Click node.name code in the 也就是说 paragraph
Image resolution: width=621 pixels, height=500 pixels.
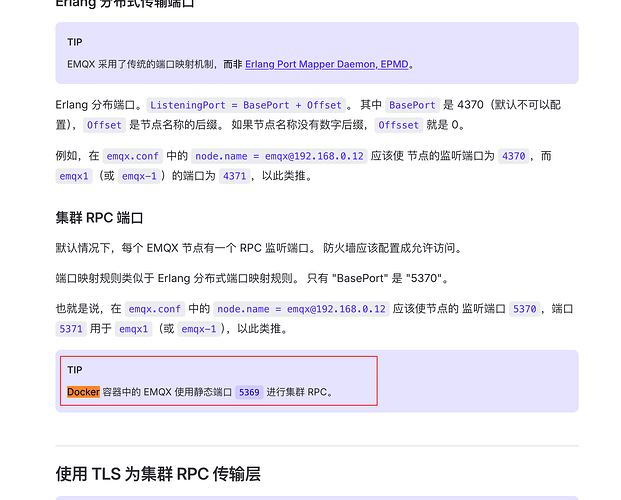301,309
